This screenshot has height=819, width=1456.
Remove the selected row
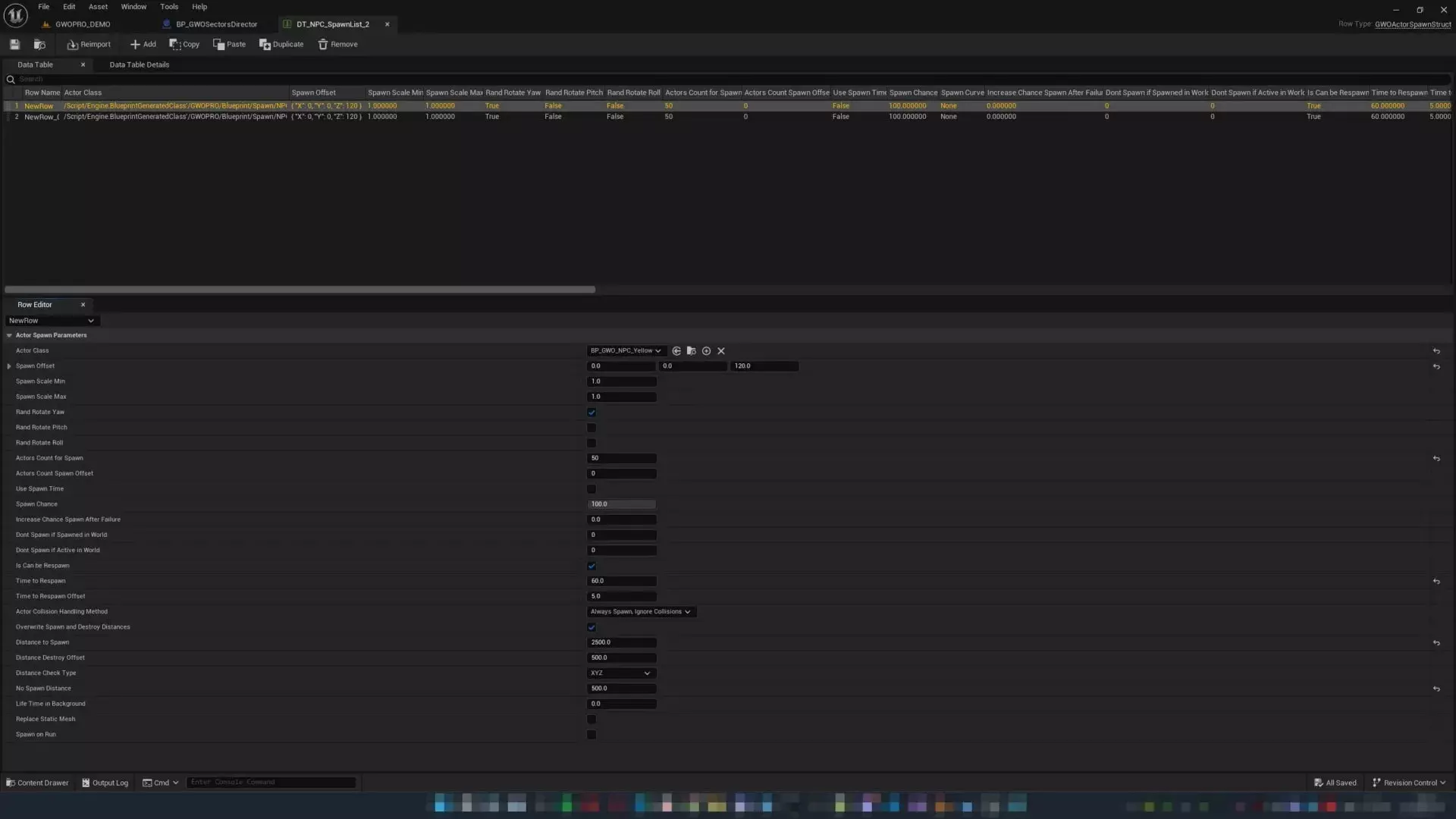coord(337,45)
